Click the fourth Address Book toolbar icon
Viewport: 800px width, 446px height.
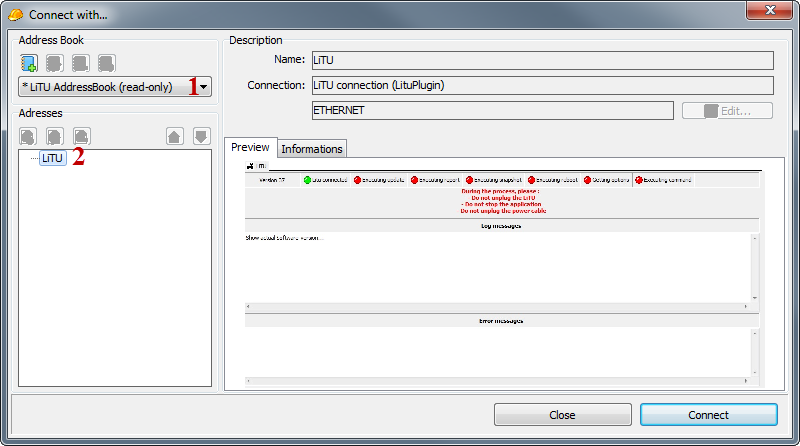pos(107,63)
